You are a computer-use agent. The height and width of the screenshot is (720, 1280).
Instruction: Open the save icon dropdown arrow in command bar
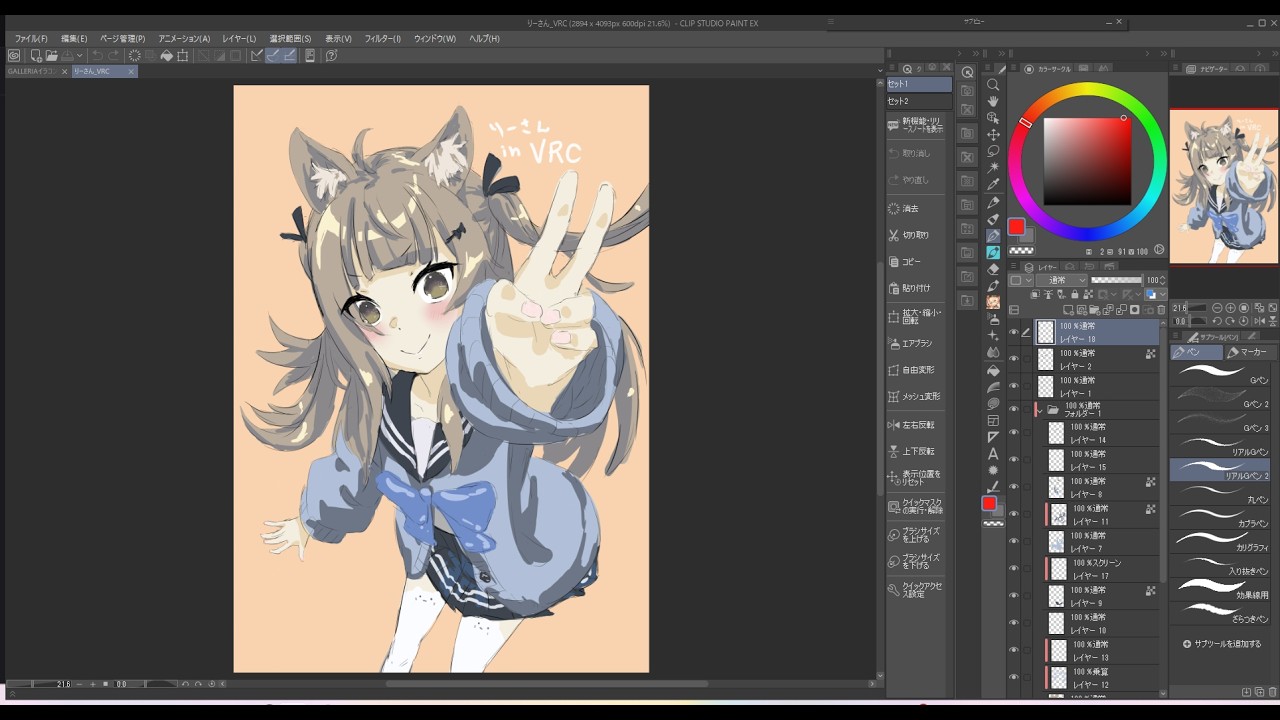tap(80, 56)
